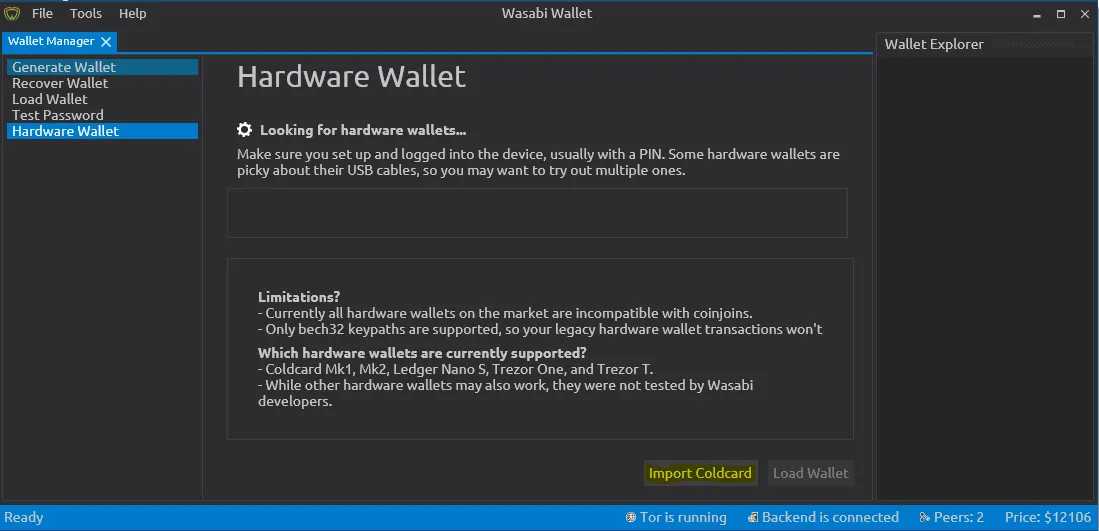Maximize the Wasabi Wallet window
The width and height of the screenshot is (1099, 531).
[1061, 14]
